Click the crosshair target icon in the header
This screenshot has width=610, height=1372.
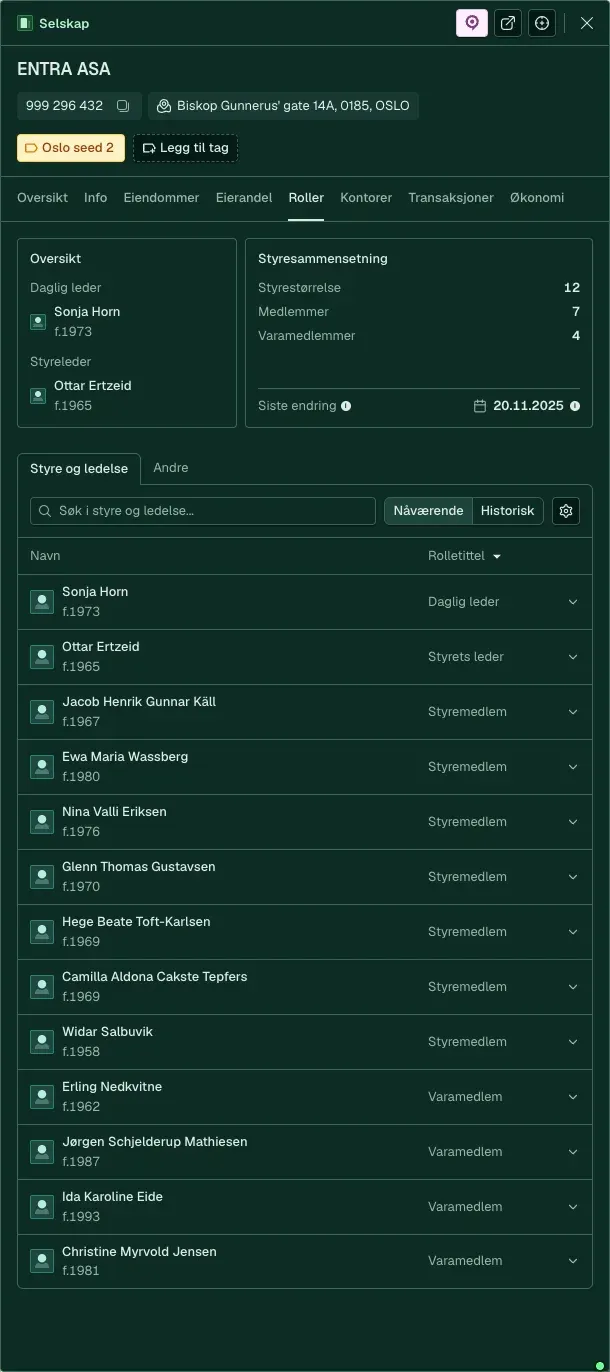[542, 23]
